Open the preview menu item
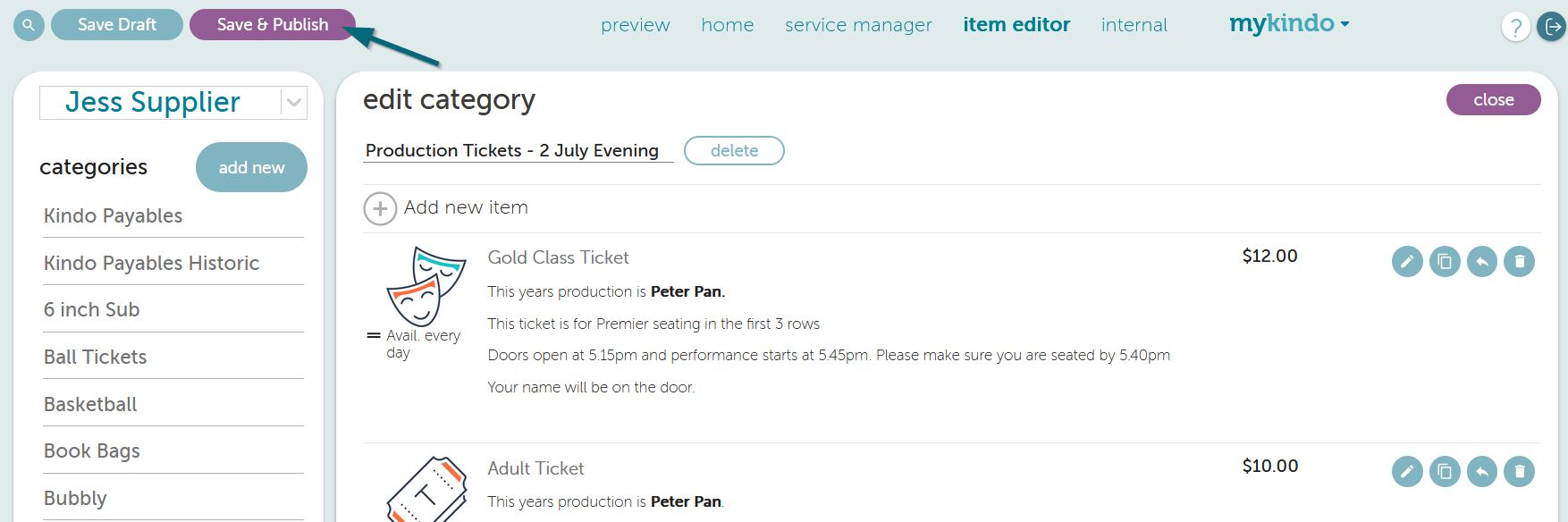This screenshot has height=522, width=1568. pyautogui.click(x=636, y=25)
